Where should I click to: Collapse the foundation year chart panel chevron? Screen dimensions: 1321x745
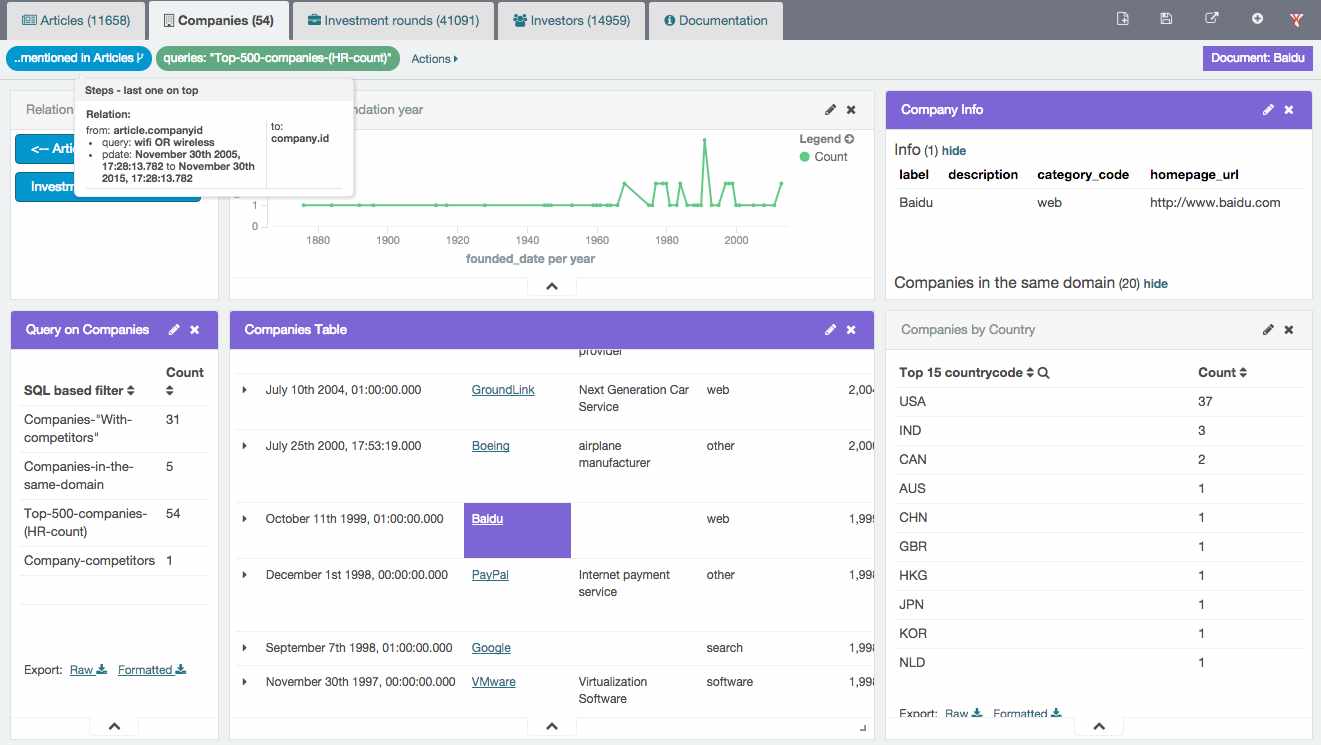pos(552,287)
